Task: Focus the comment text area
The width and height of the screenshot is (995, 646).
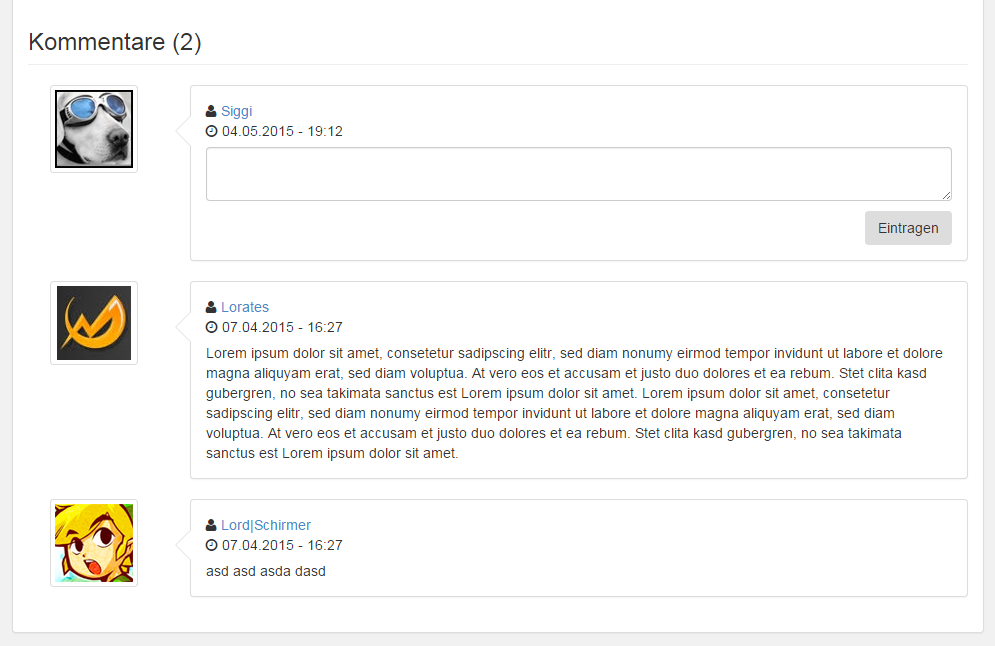Action: pos(579,174)
